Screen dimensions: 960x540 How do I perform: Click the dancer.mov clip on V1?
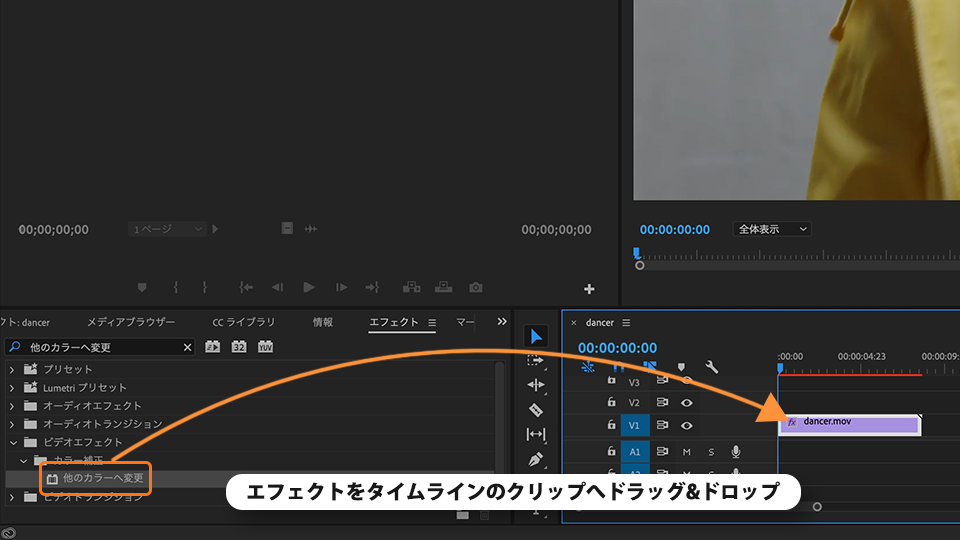tap(850, 424)
